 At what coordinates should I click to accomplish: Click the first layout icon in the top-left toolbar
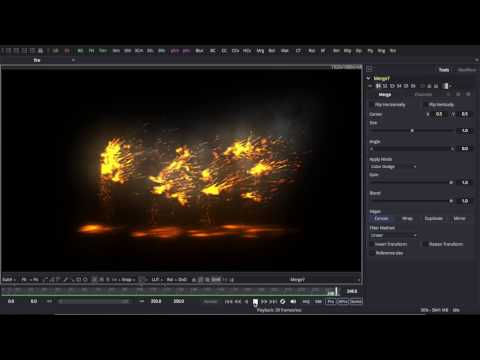8,51
